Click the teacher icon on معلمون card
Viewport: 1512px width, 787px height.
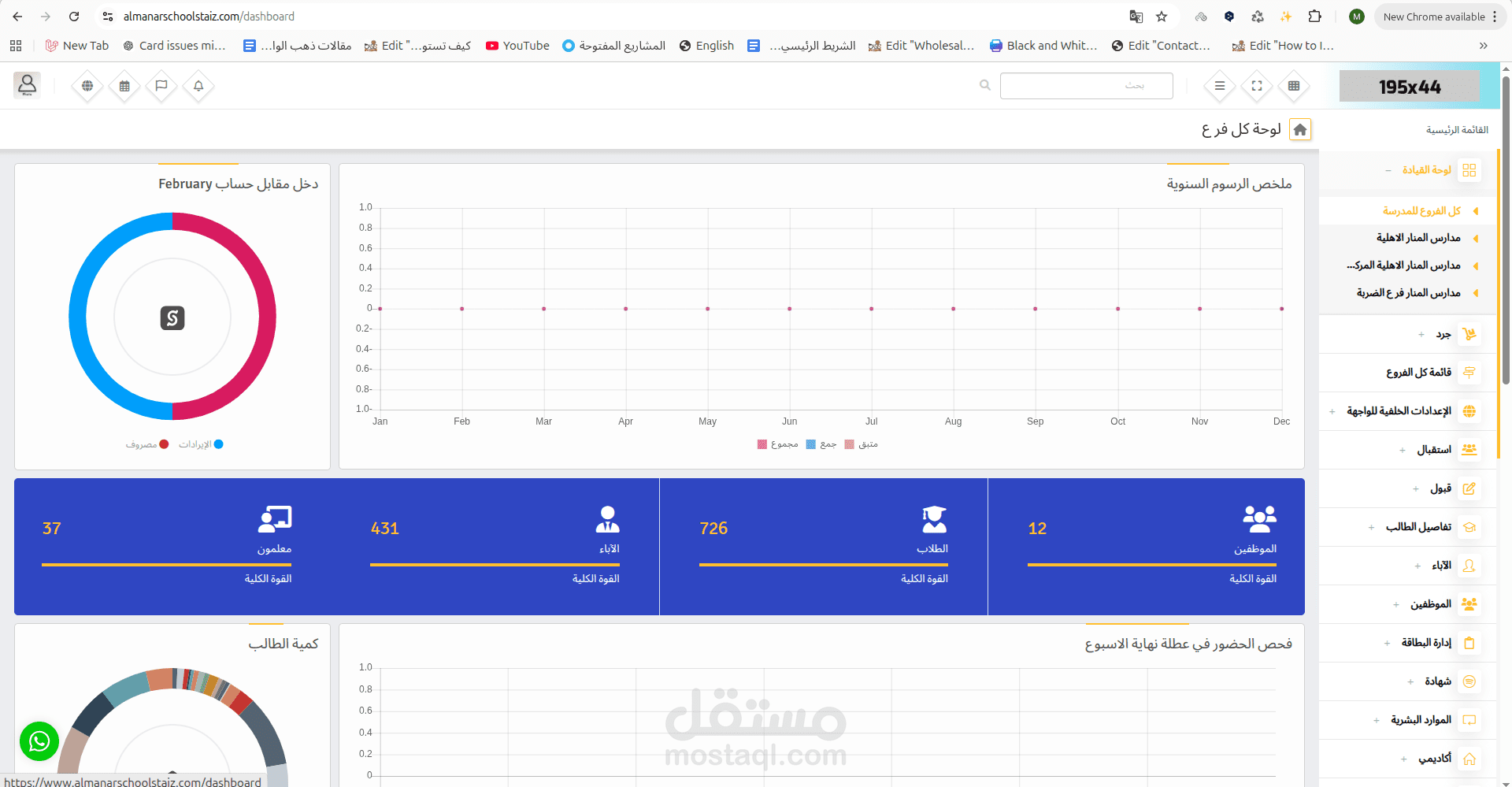pyautogui.click(x=275, y=519)
